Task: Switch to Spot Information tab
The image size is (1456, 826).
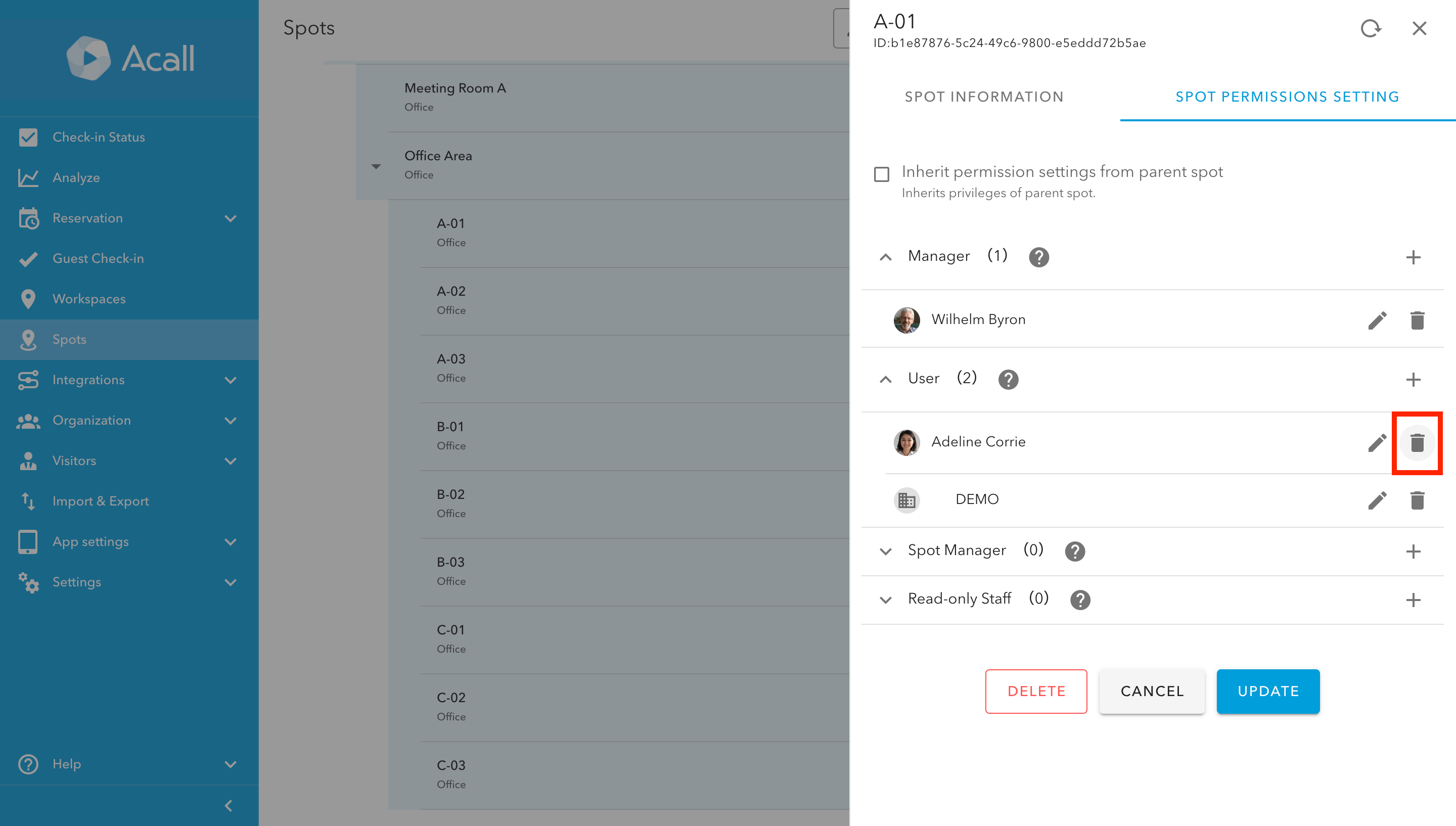Action: (x=984, y=97)
